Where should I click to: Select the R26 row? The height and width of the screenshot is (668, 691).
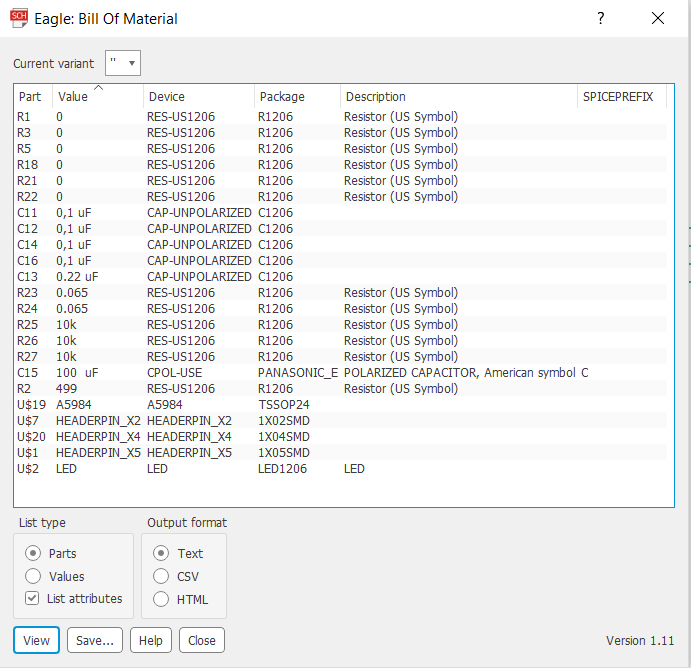pos(341,341)
